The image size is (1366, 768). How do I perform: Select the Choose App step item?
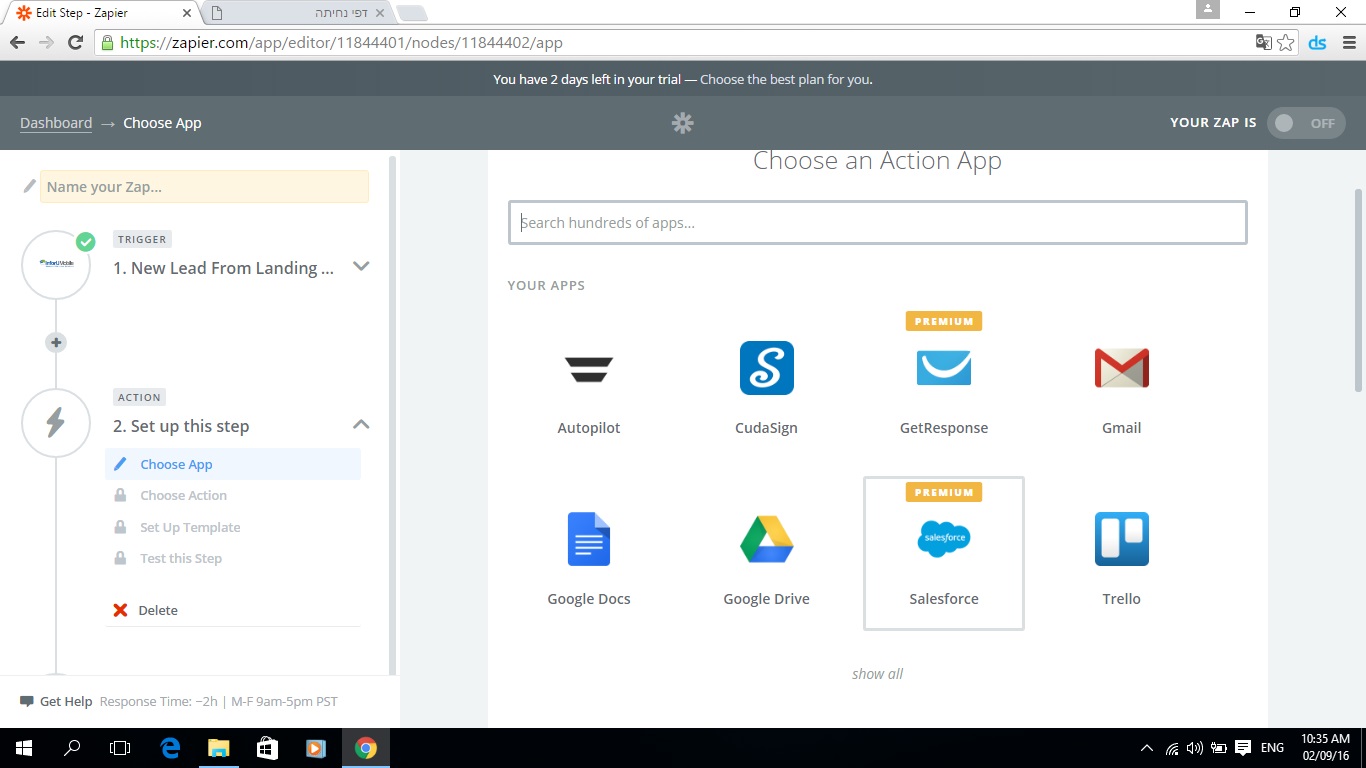point(233,464)
